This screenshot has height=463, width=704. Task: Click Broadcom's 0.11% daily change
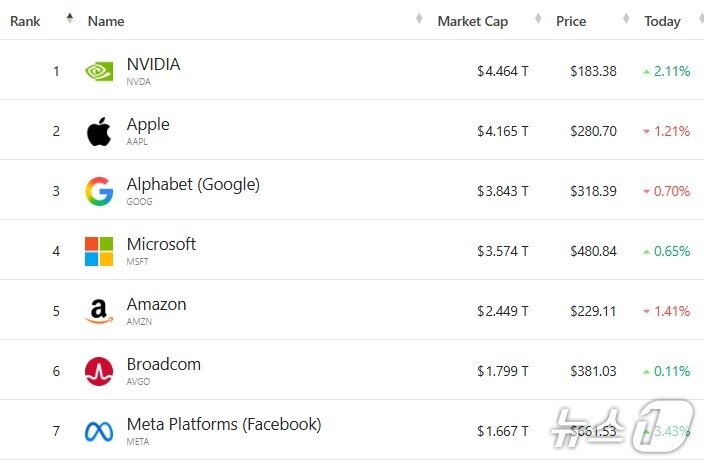pos(672,371)
